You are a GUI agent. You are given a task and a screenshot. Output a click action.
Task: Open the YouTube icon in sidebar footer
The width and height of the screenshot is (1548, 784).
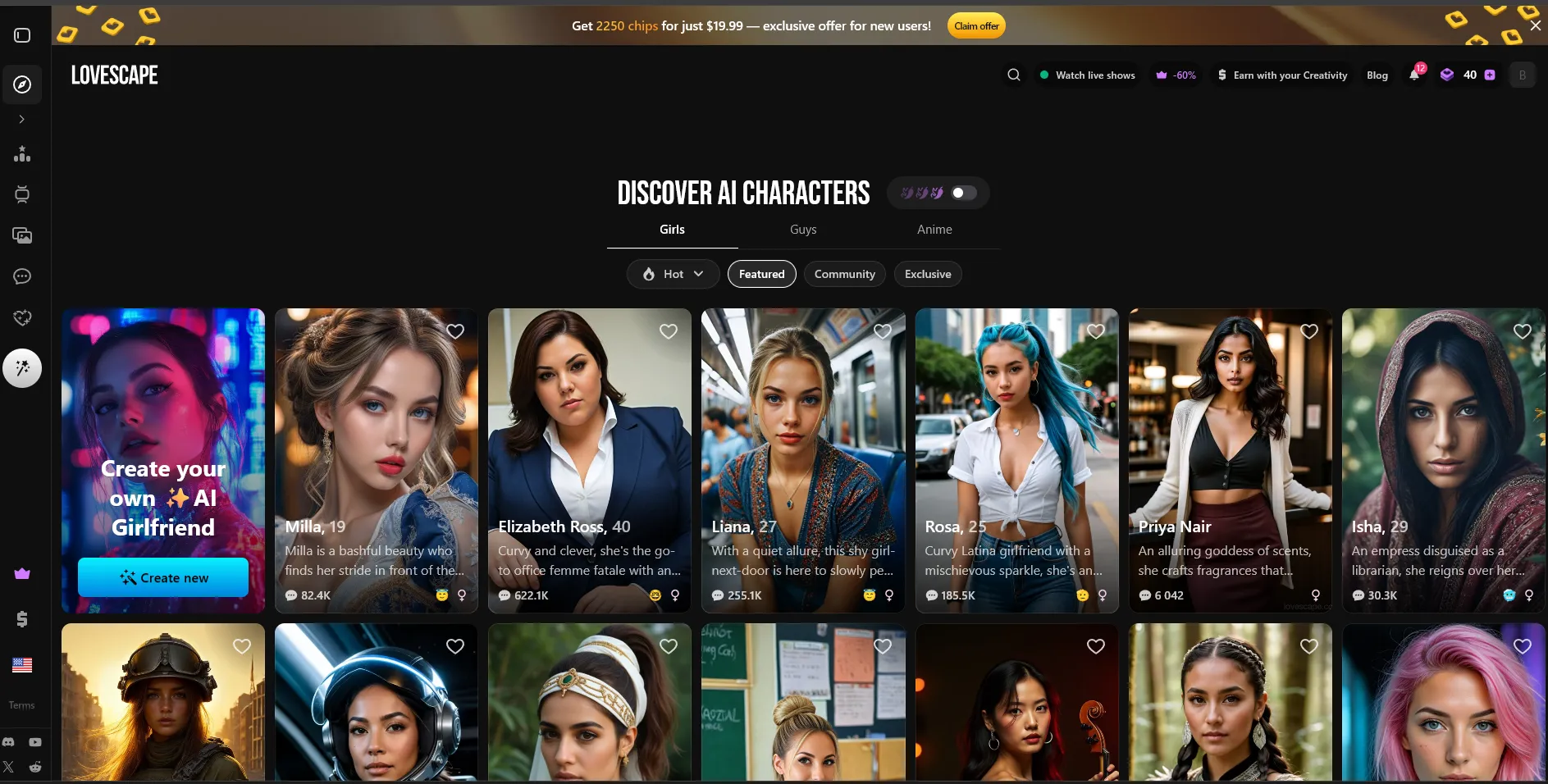coord(35,742)
